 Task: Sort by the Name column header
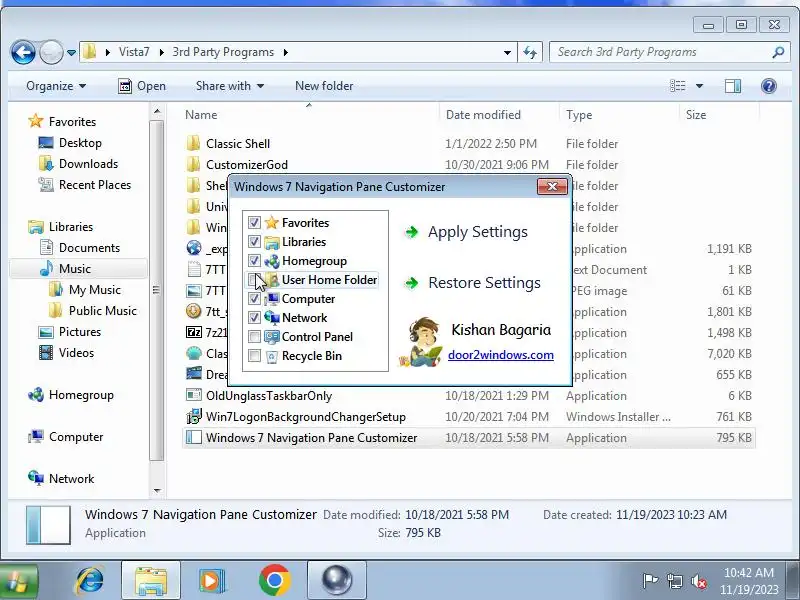pos(309,115)
